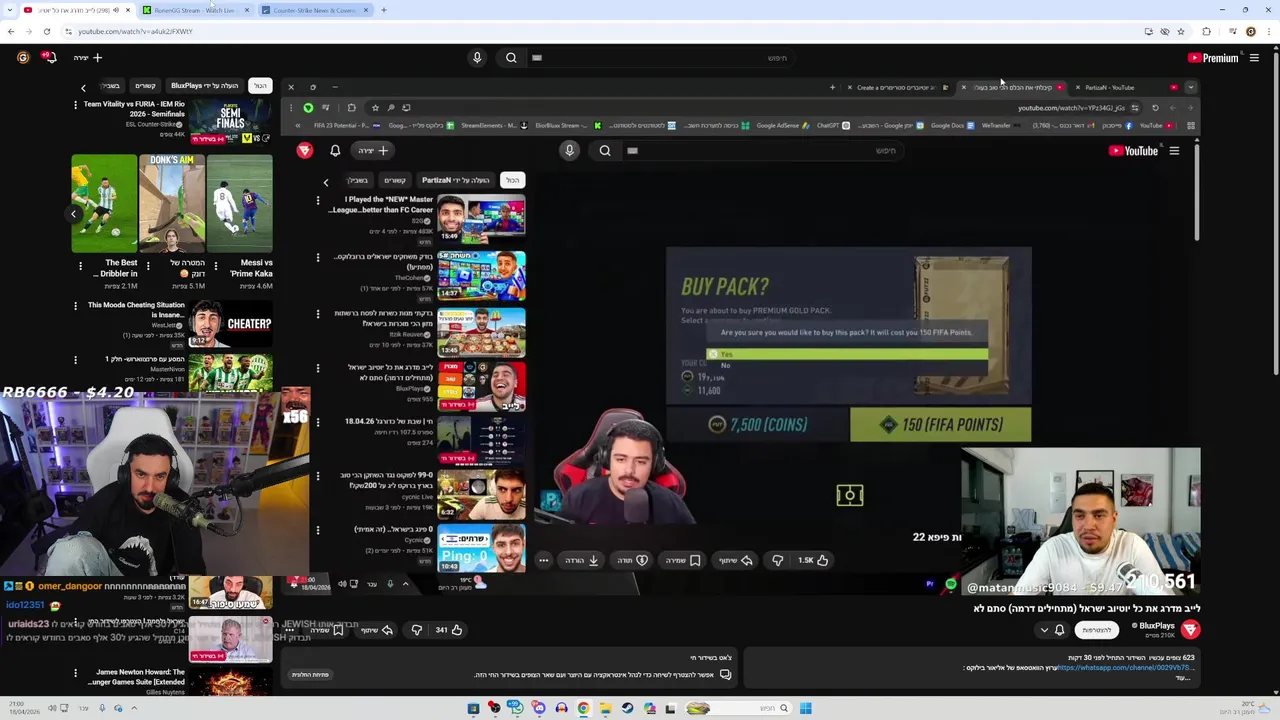Open Team Vitality vs FURIA semifinals thumbnail
The height and width of the screenshot is (720, 1280).
click(x=231, y=122)
